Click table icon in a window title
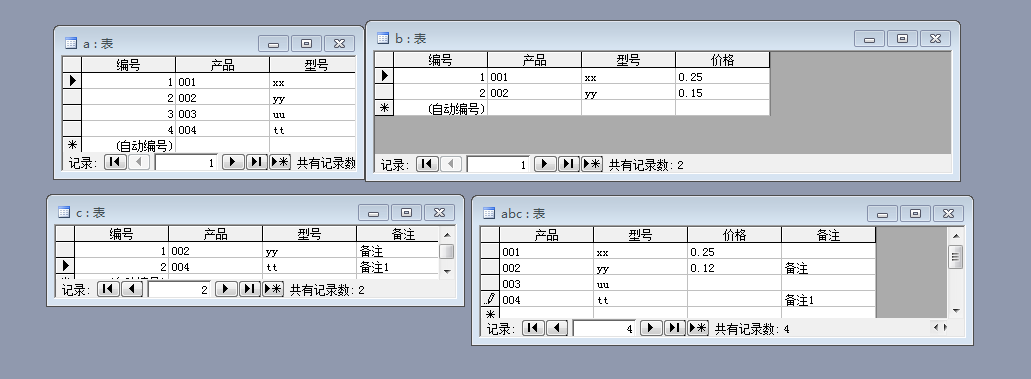The height and width of the screenshot is (379, 1031). (x=71, y=43)
